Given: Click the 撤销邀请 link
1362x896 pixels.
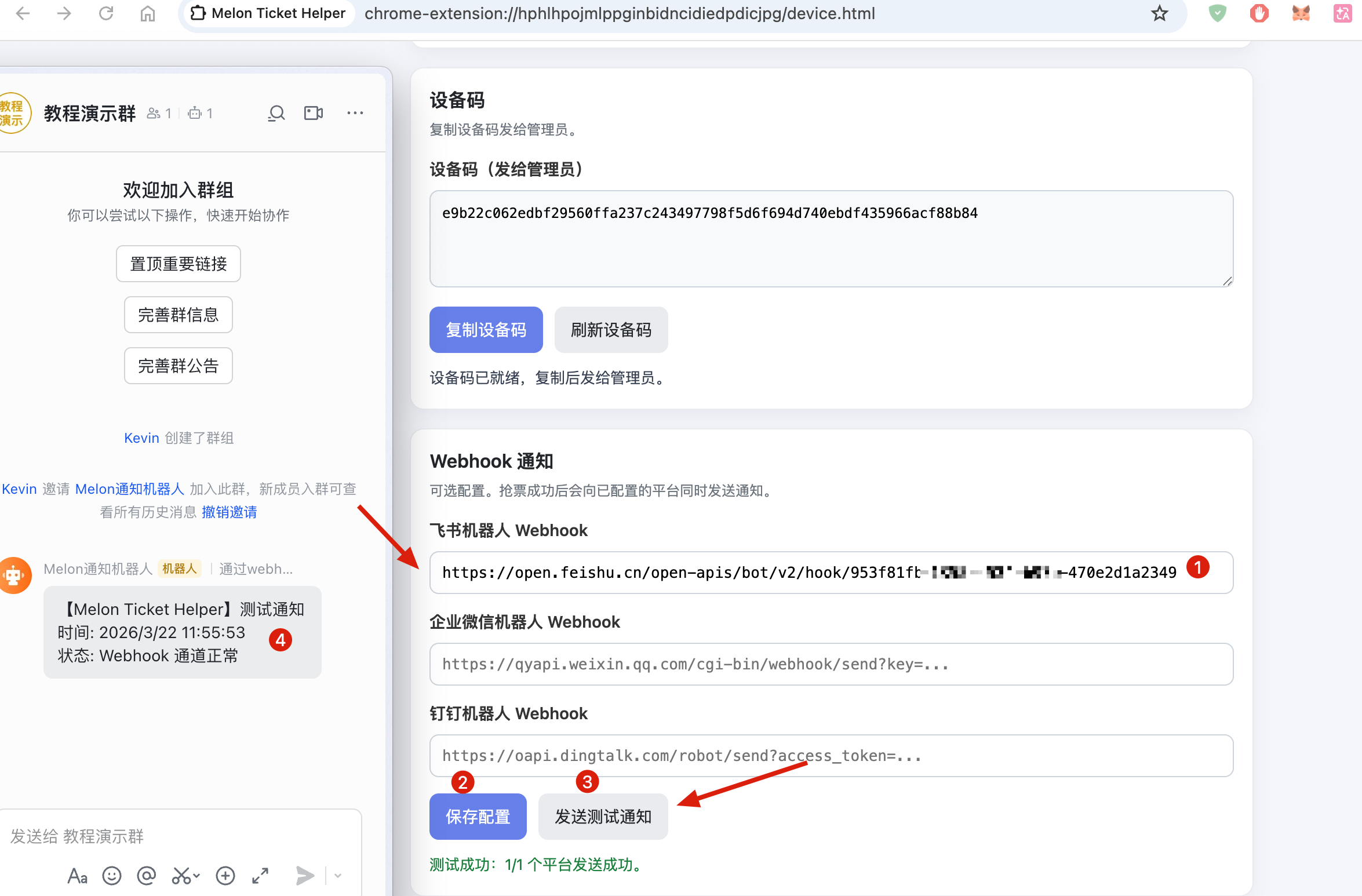Looking at the screenshot, I should pos(230,512).
